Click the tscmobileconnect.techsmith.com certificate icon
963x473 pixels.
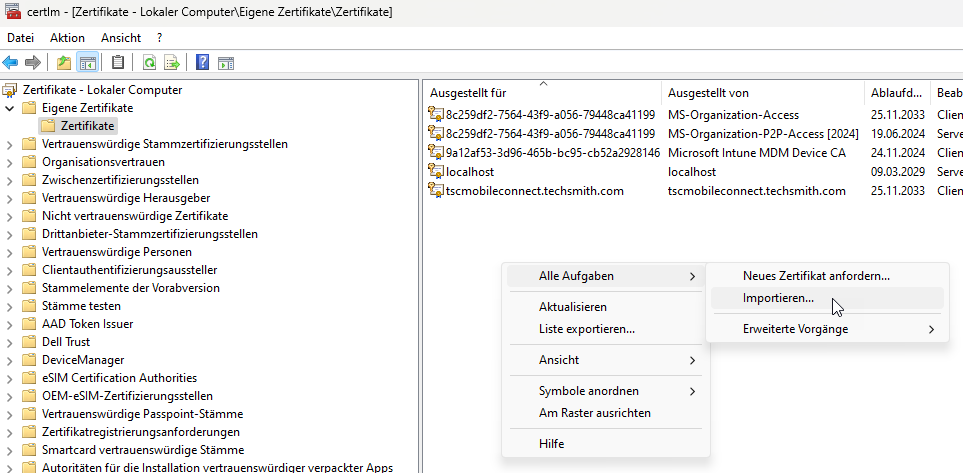tap(436, 190)
